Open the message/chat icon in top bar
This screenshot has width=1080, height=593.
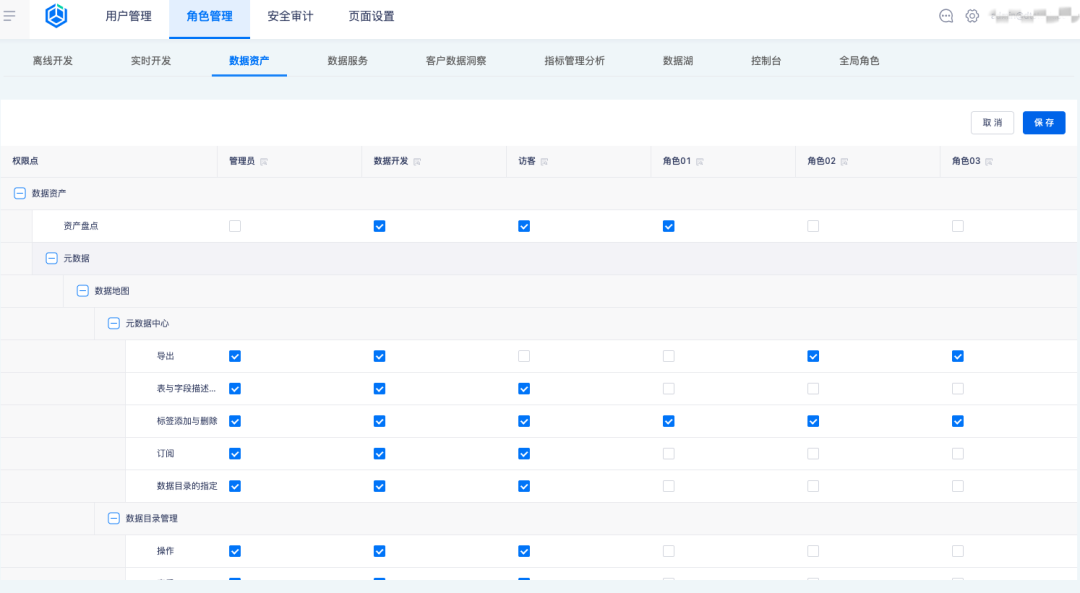click(945, 16)
